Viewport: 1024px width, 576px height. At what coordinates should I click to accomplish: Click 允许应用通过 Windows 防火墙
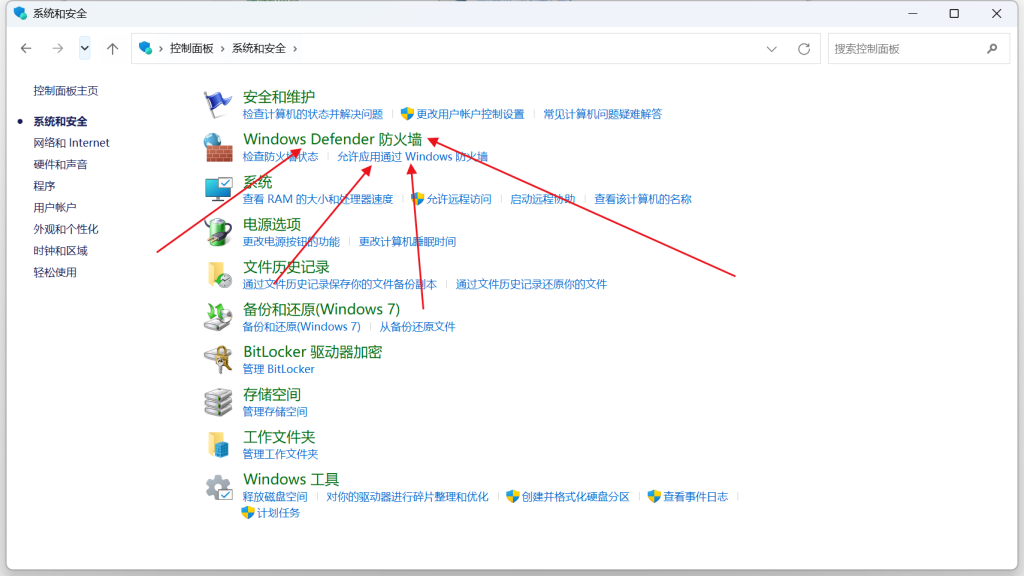[412, 157]
